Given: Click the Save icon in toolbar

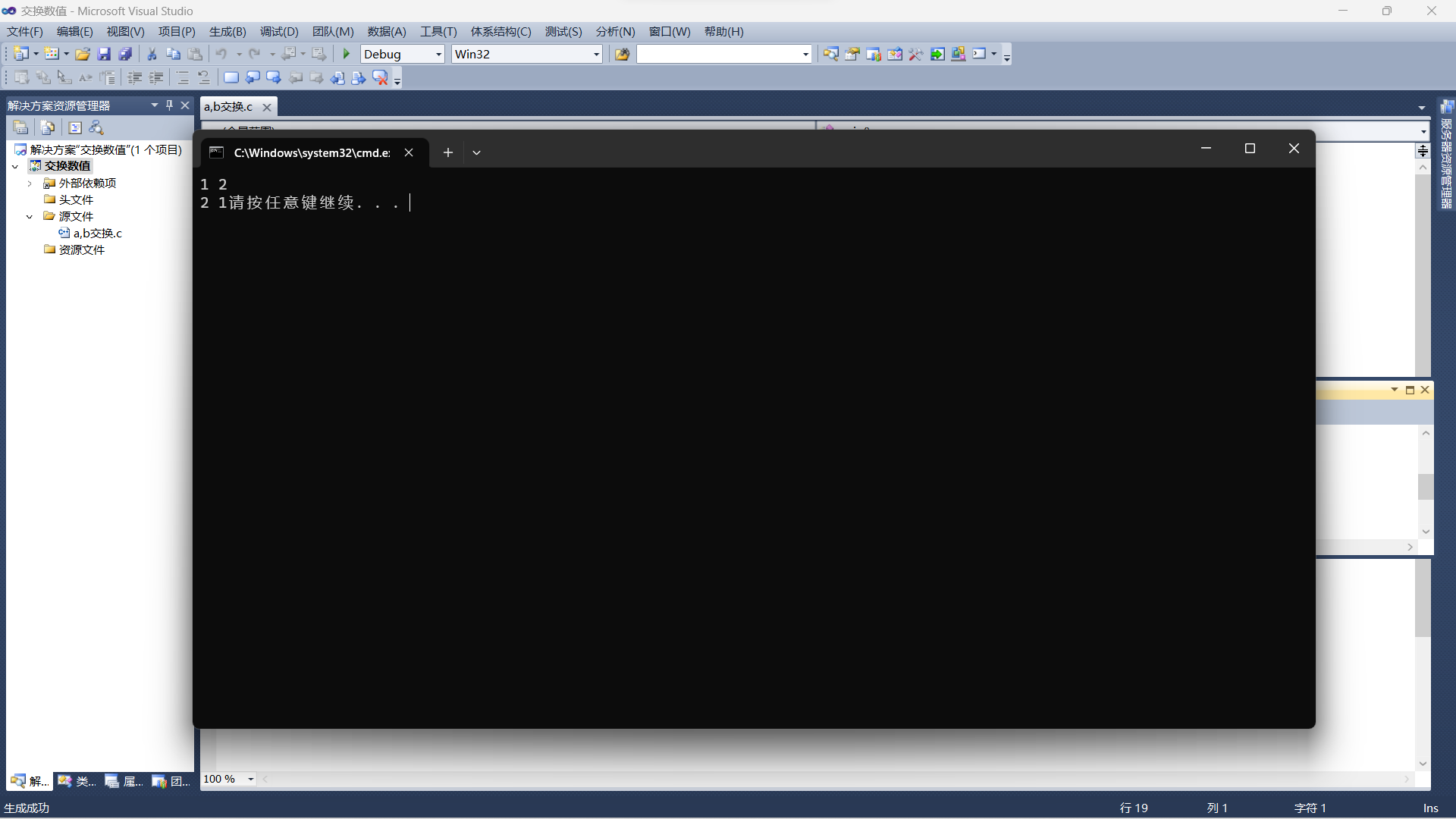Looking at the screenshot, I should tap(104, 54).
